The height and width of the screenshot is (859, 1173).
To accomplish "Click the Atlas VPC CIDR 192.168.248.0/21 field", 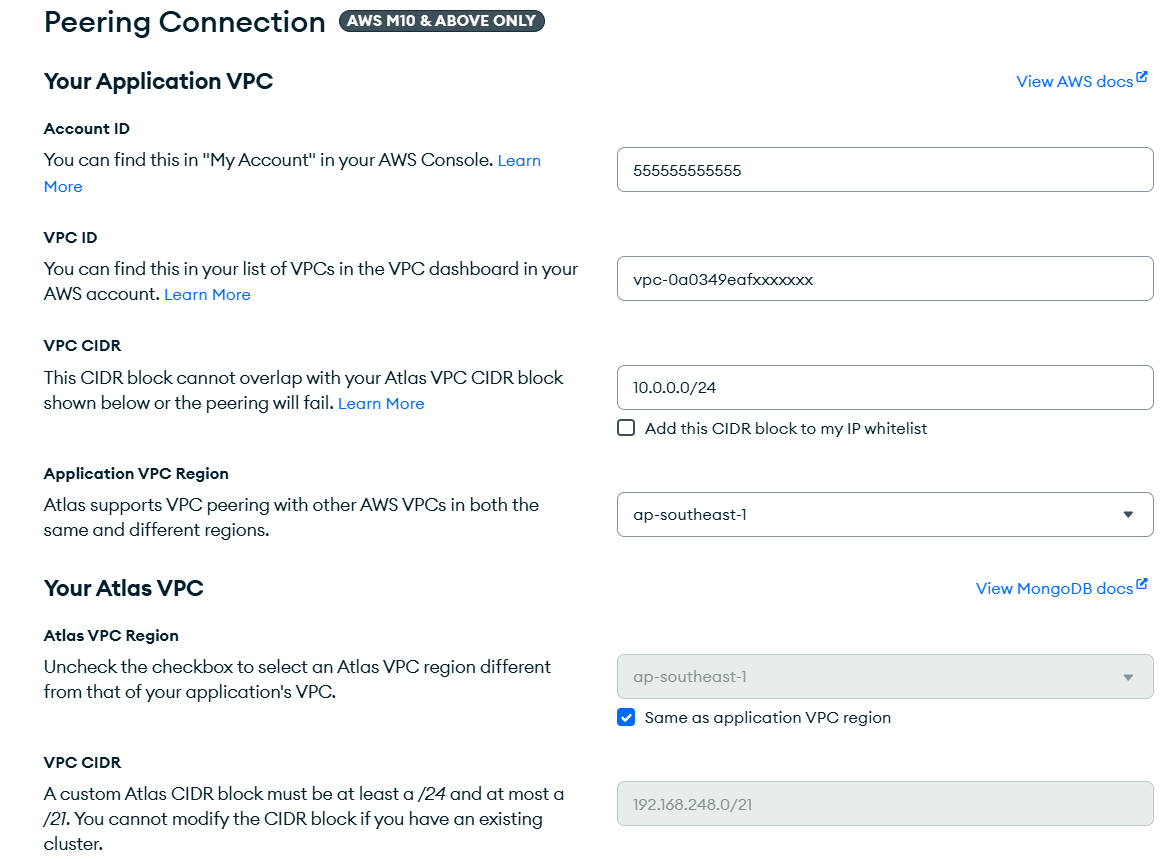I will [x=885, y=804].
